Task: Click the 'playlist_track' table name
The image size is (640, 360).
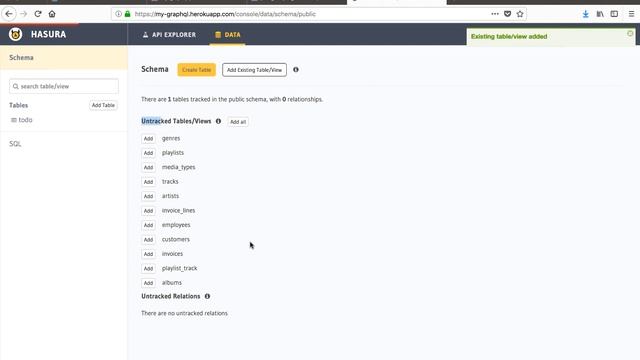Action: [180, 268]
